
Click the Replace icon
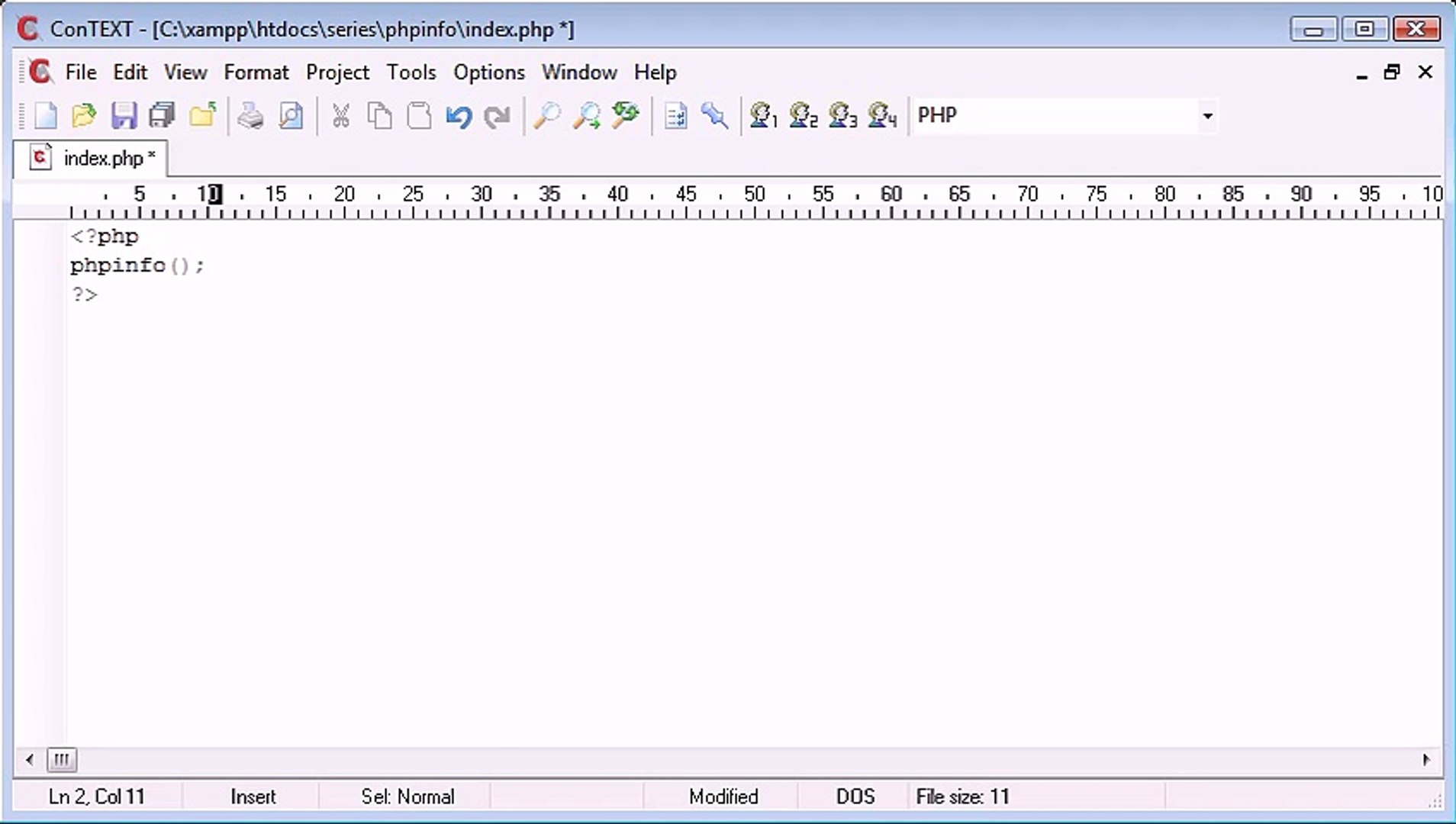coord(626,116)
